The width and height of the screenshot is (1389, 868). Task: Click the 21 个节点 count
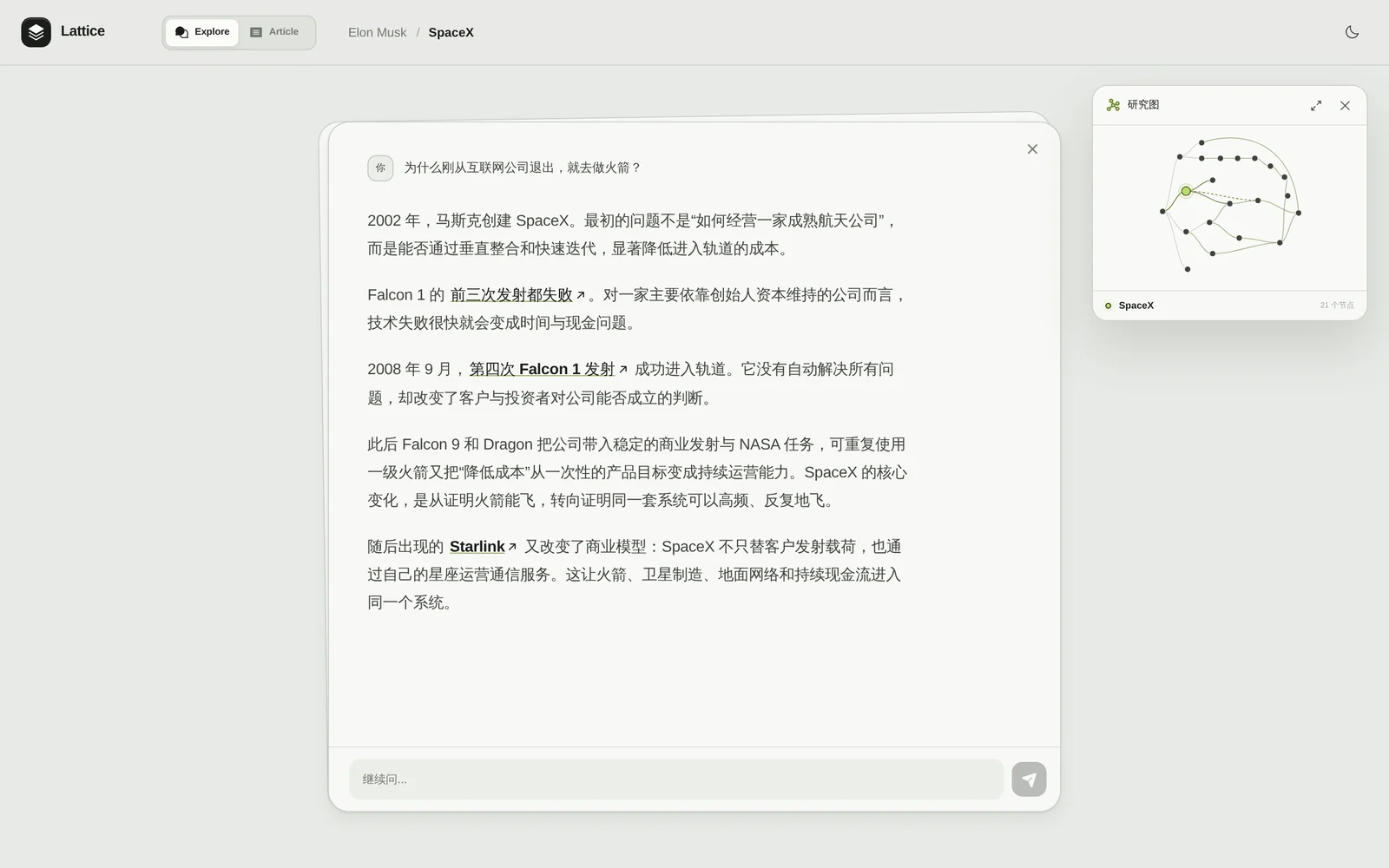click(x=1337, y=306)
